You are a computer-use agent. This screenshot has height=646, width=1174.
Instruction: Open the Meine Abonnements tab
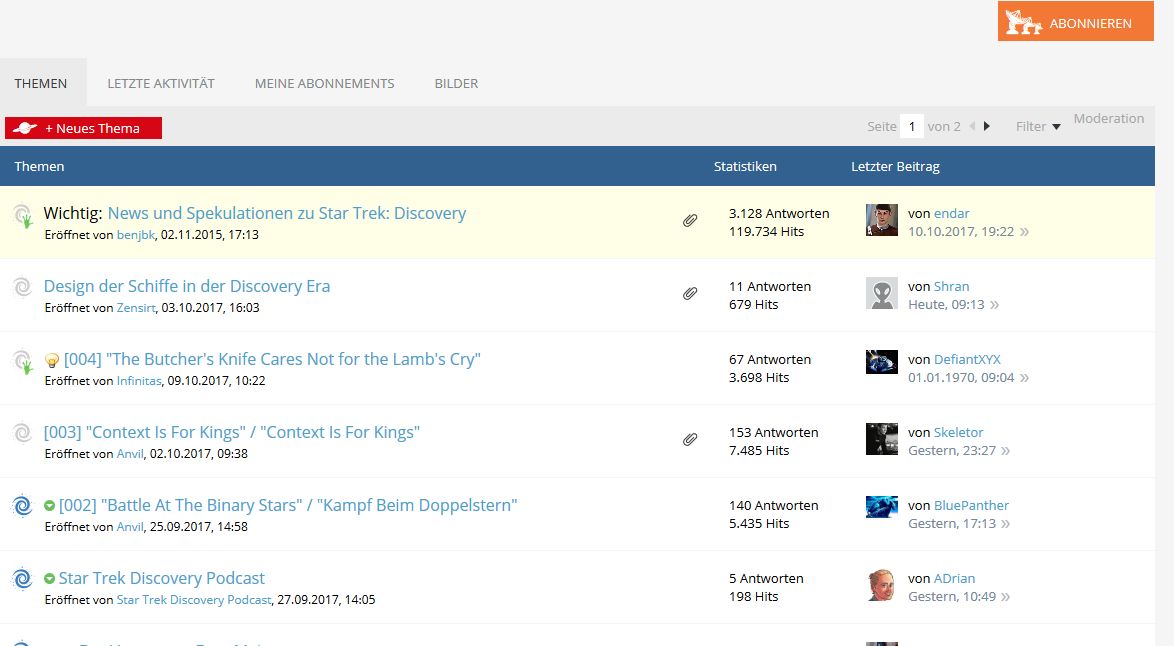click(x=324, y=83)
